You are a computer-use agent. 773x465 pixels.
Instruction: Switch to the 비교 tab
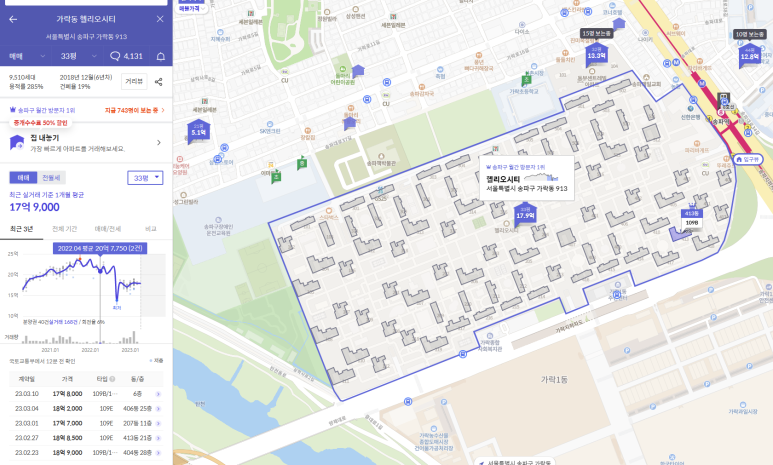tap(151, 229)
